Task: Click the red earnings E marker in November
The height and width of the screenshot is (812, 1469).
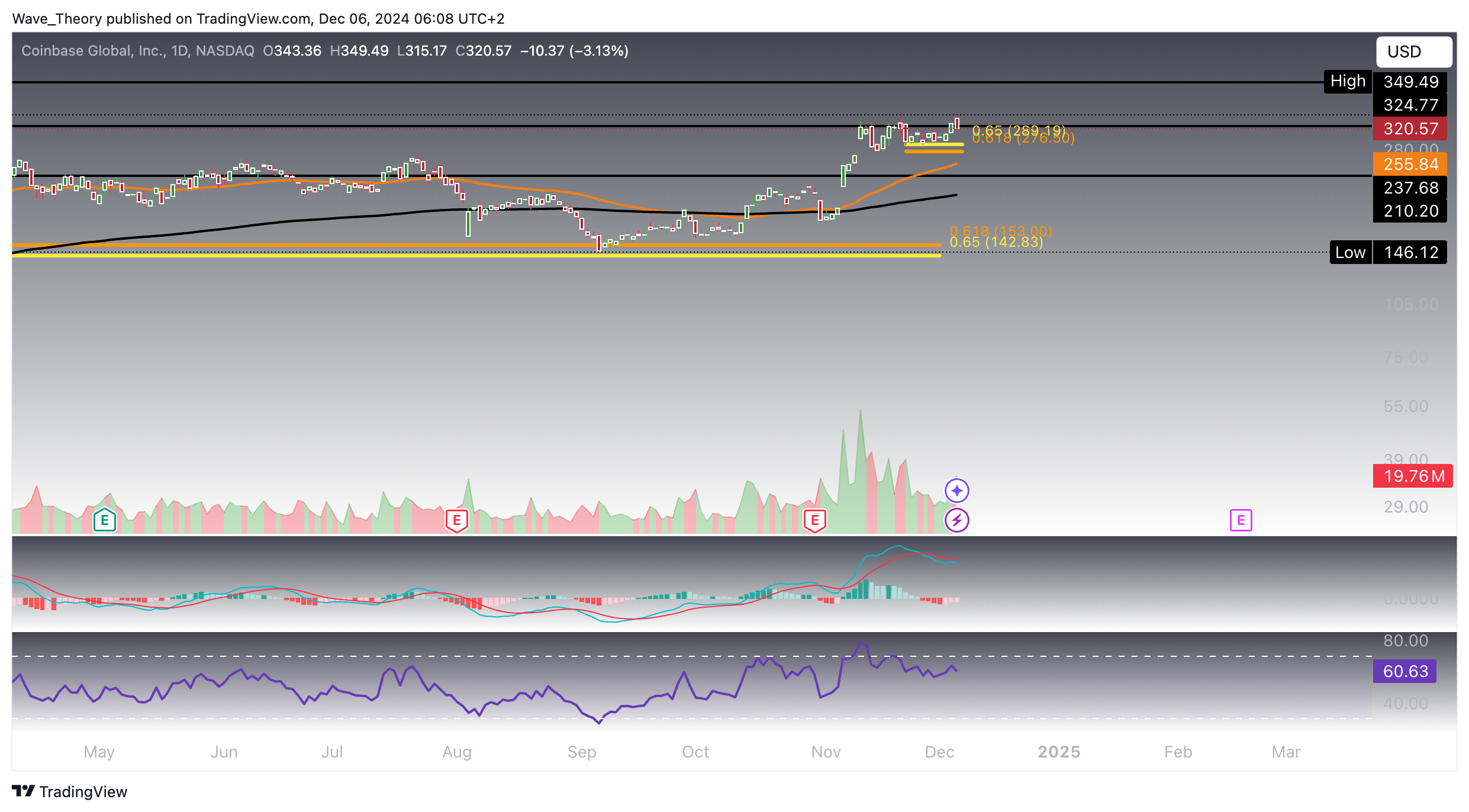Action: (815, 521)
